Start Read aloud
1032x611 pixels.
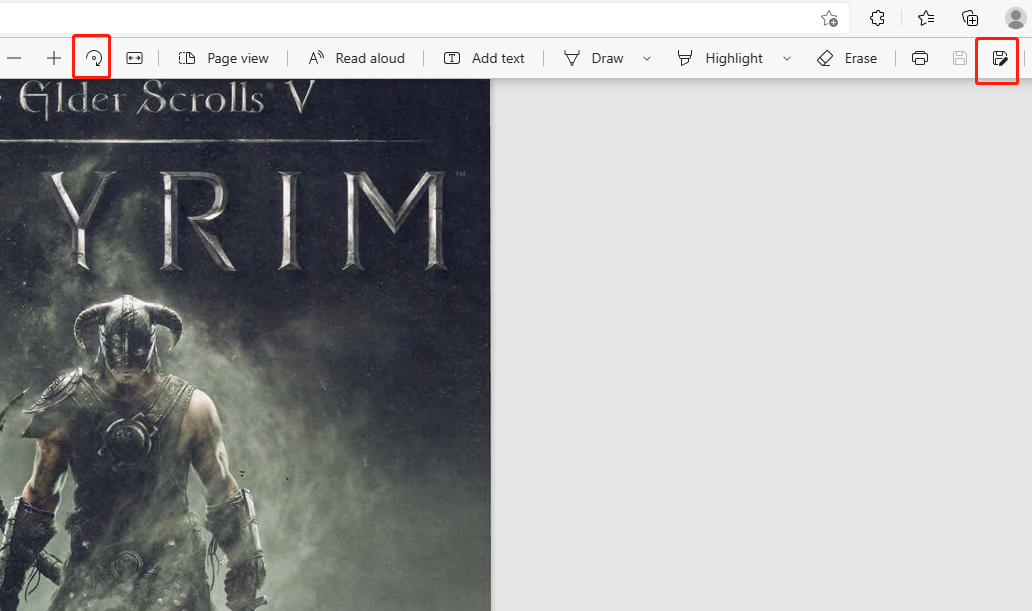356,58
